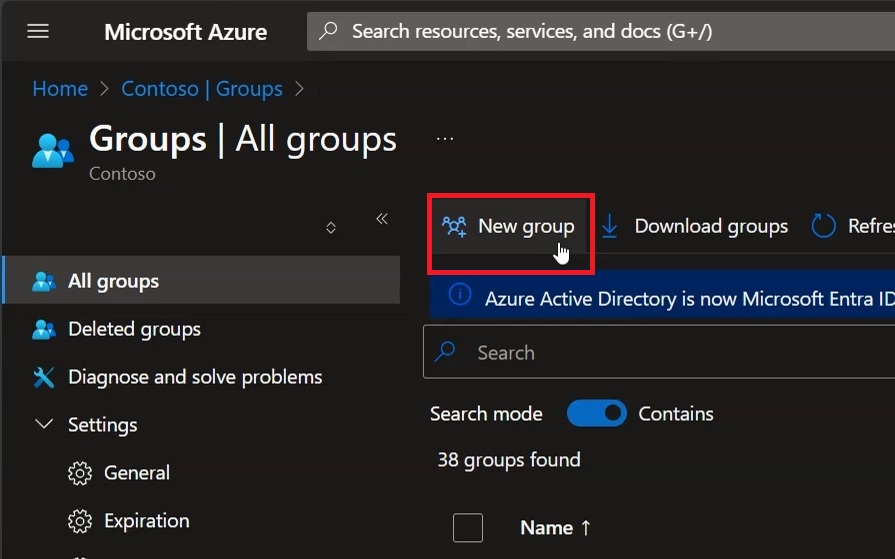This screenshot has height=559, width=895.
Task: Click the Refresh button
Action: 852,227
